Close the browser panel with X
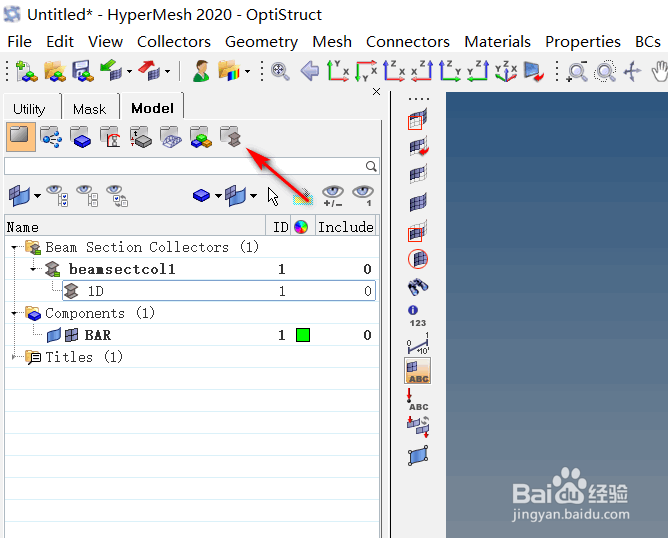 pos(376,92)
